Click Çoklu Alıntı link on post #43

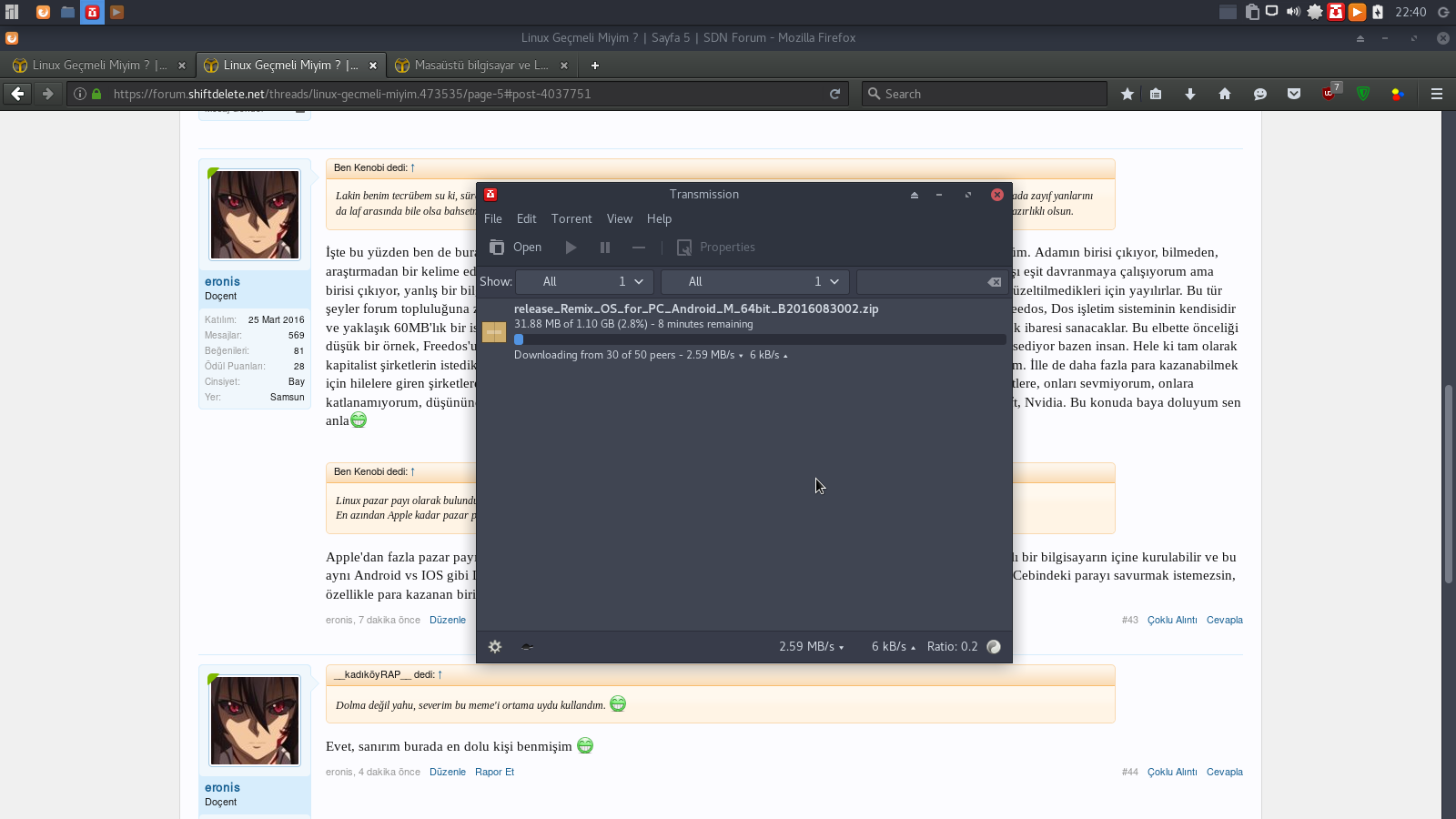click(1172, 620)
